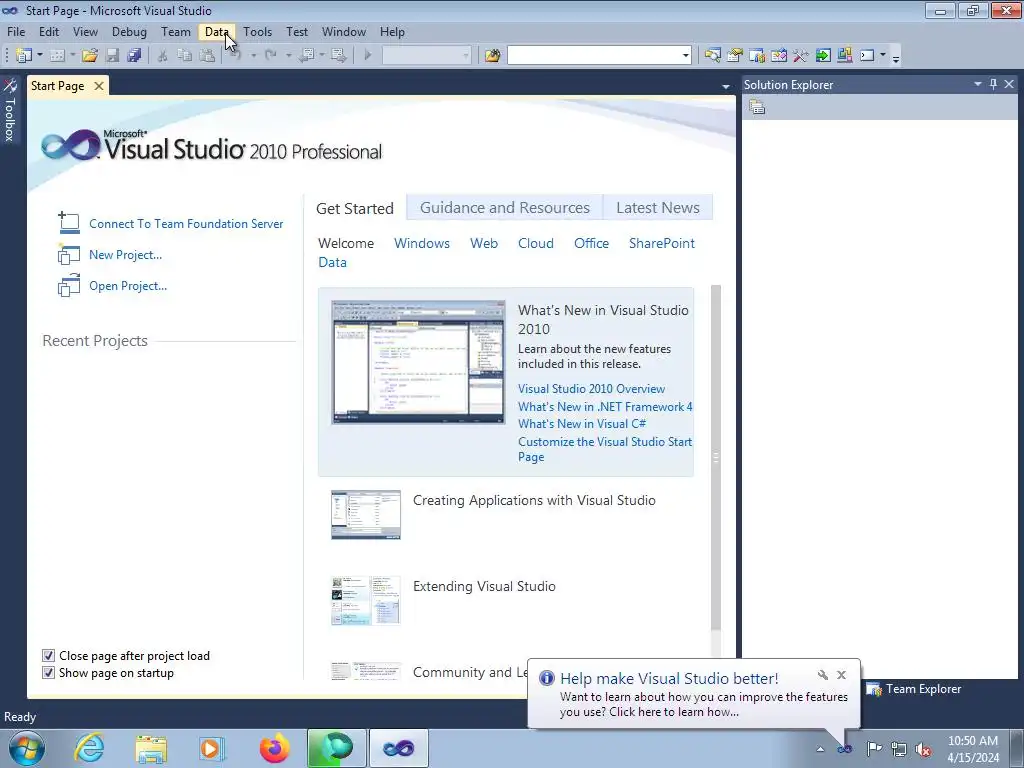The width and height of the screenshot is (1024, 768).
Task: Open the active documents list dropdown arrow
Action: pos(726,86)
